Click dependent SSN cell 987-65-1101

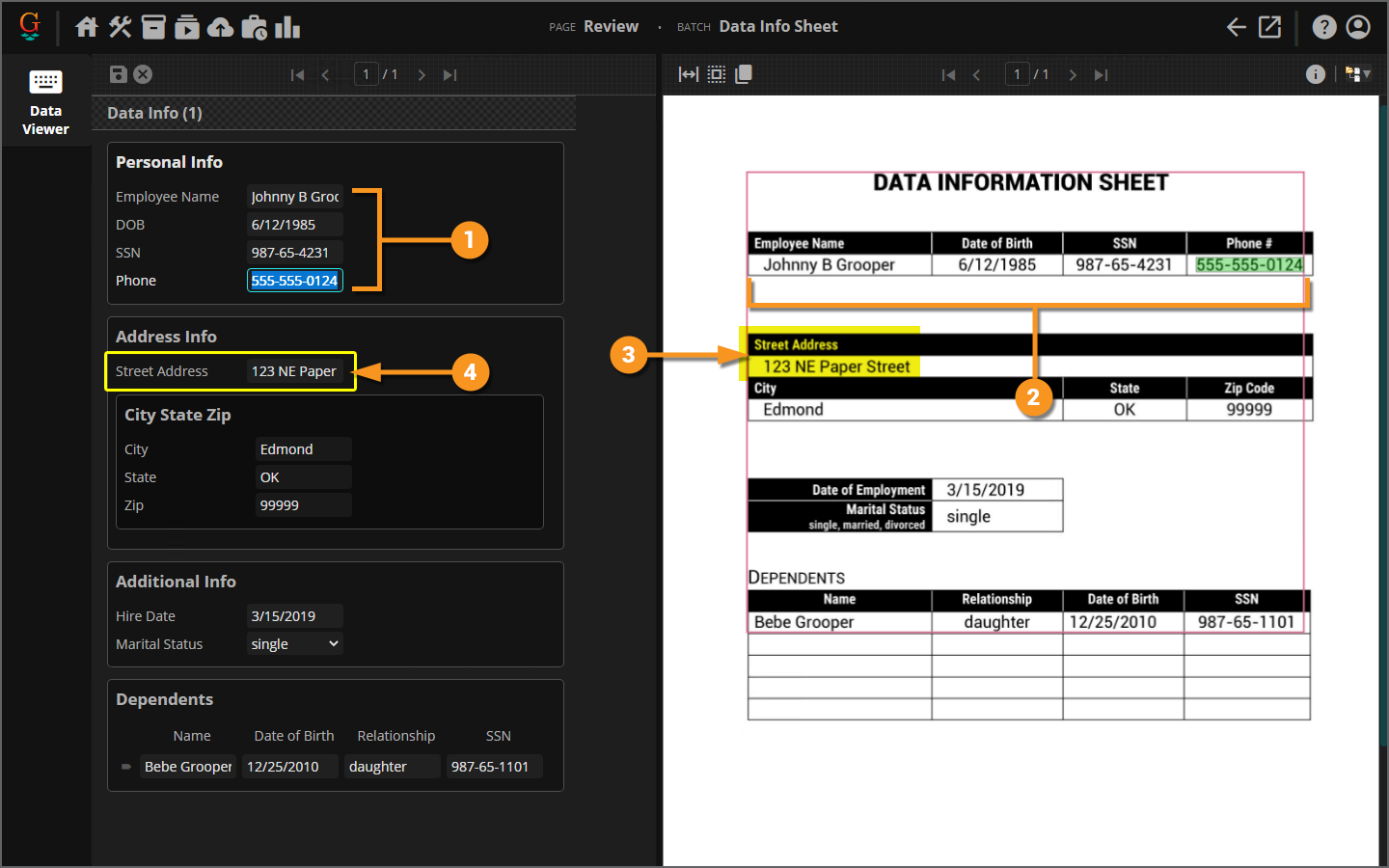[495, 767]
